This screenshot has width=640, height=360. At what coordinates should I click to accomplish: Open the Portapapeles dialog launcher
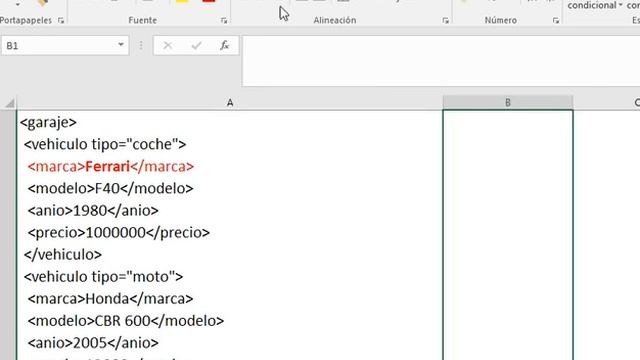tap(61, 20)
